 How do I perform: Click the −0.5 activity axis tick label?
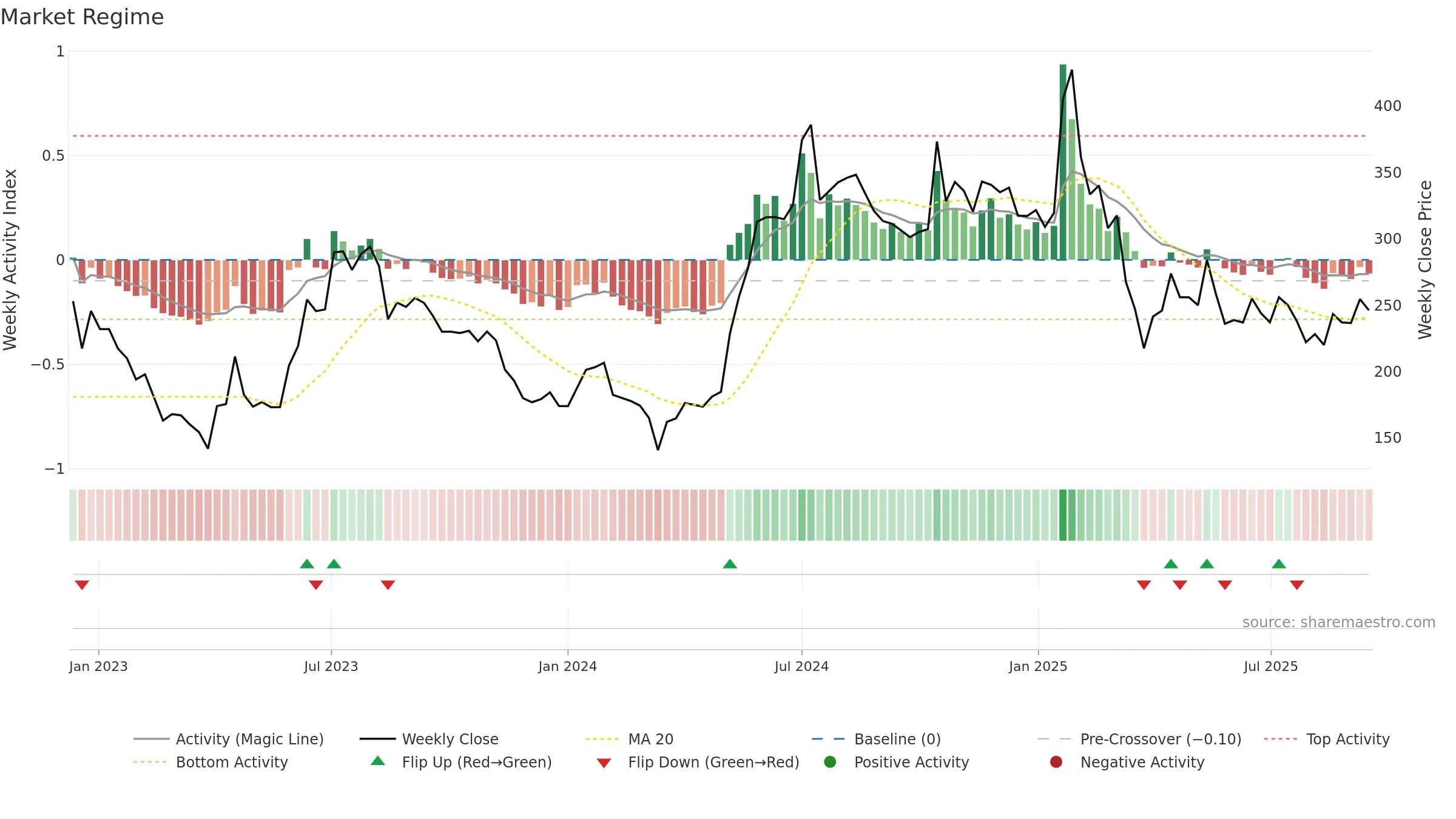coord(47,365)
